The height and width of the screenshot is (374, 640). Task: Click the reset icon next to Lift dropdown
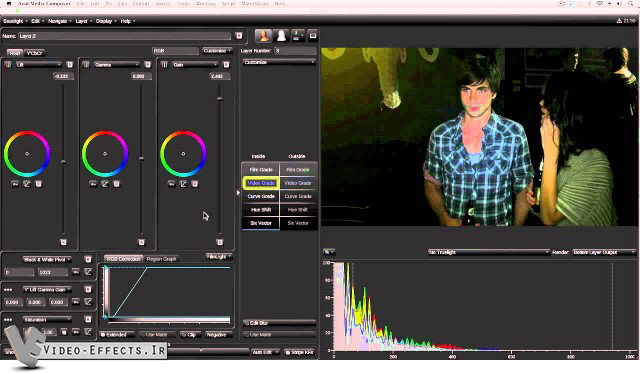[70, 65]
